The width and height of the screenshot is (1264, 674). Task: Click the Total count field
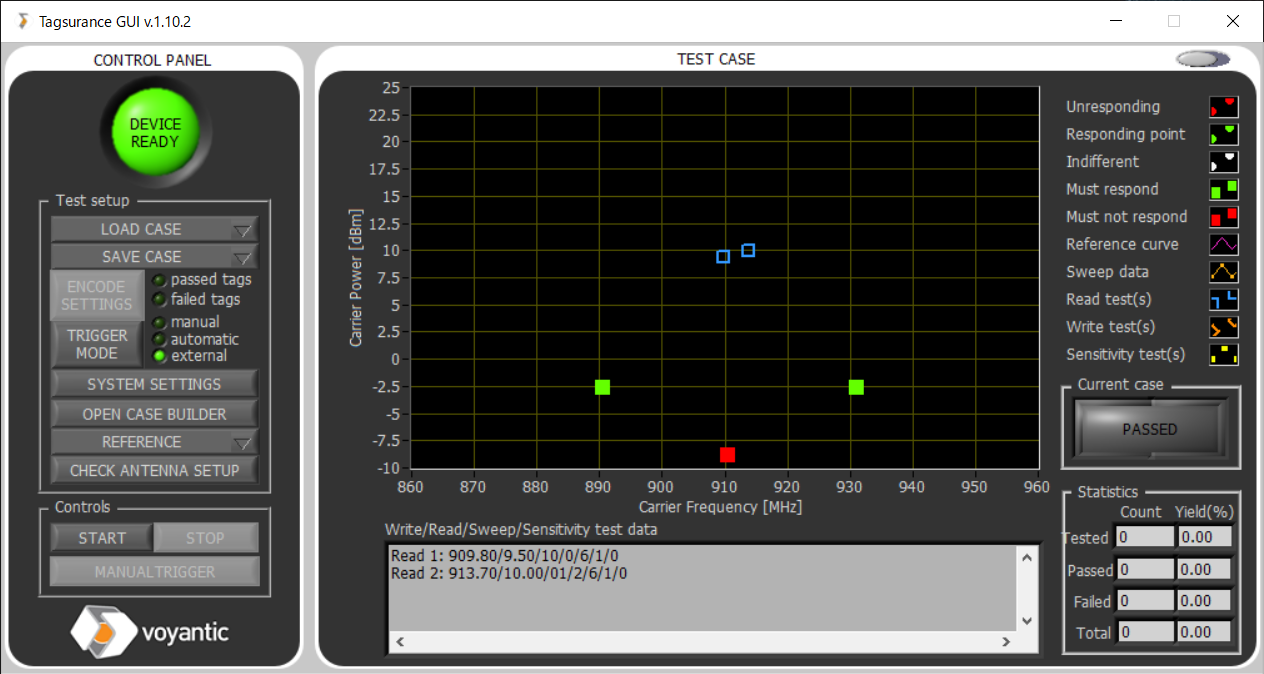[x=1145, y=632]
